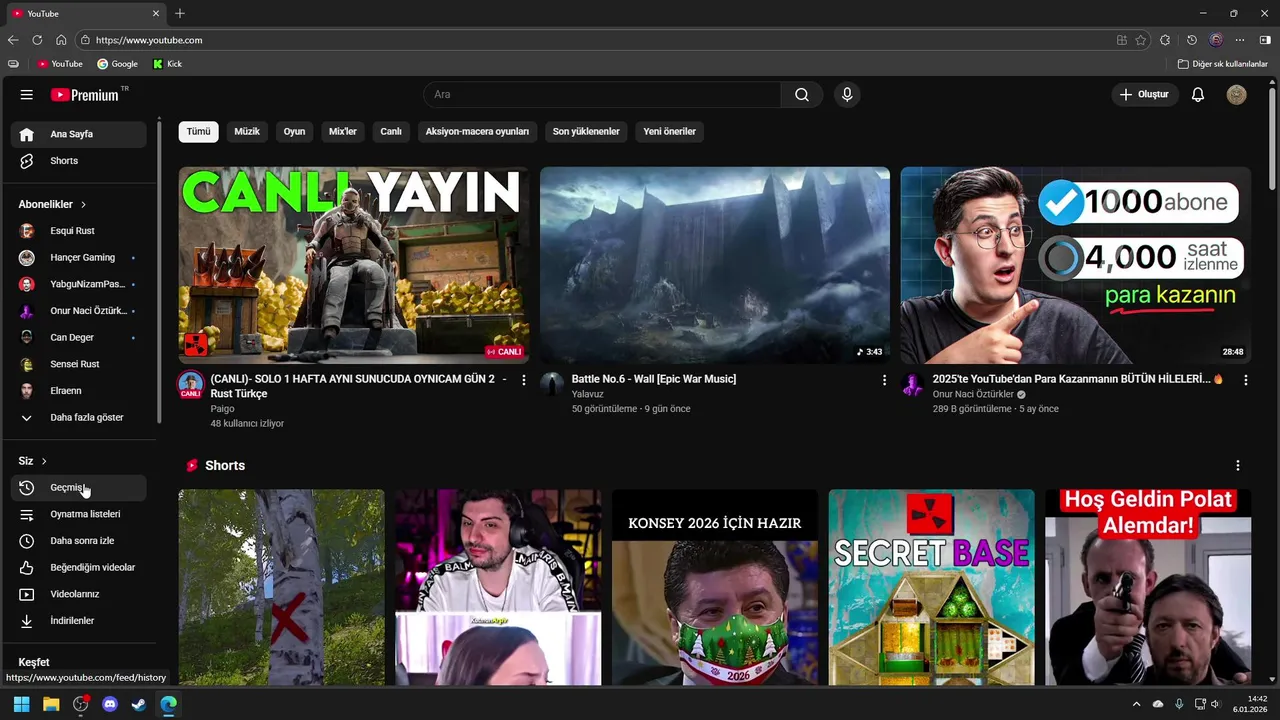Open Elraenn channel subscription
The width and height of the screenshot is (1280, 720).
(x=79, y=391)
